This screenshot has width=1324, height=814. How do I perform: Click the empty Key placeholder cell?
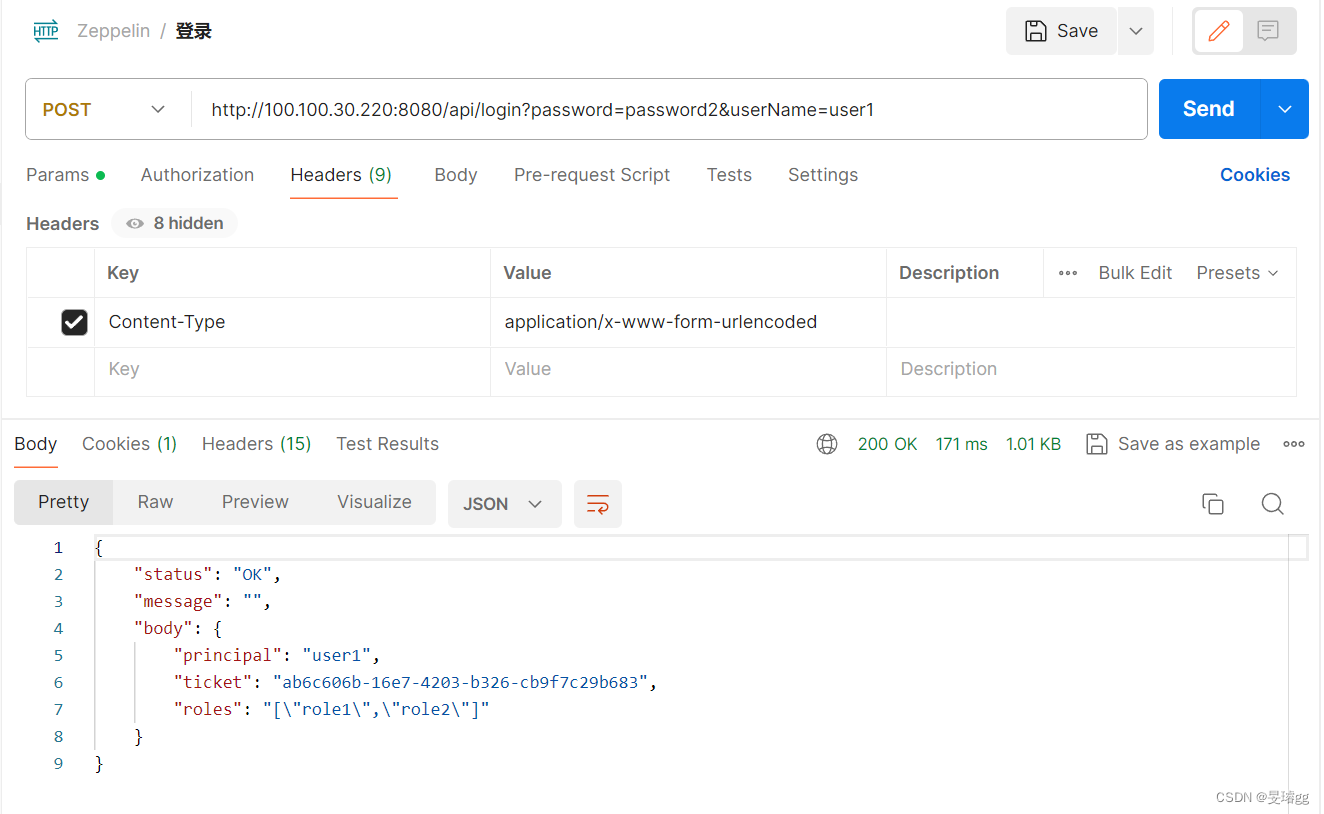click(292, 370)
